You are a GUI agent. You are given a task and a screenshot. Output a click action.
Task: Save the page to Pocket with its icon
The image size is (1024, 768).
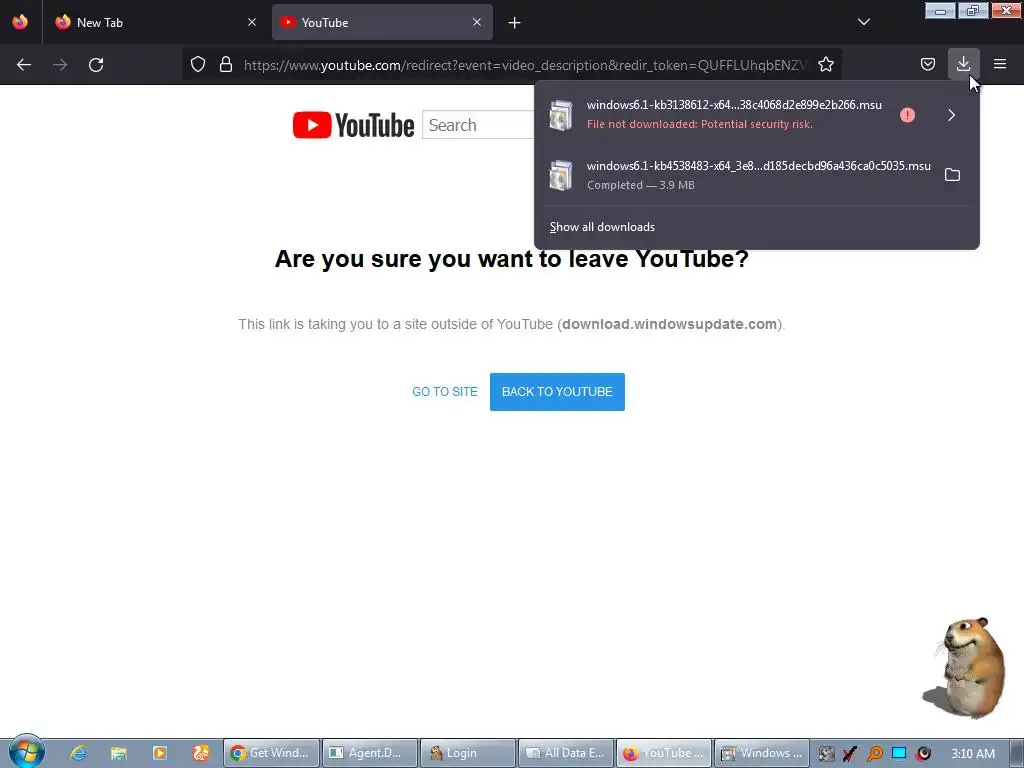tap(928, 64)
